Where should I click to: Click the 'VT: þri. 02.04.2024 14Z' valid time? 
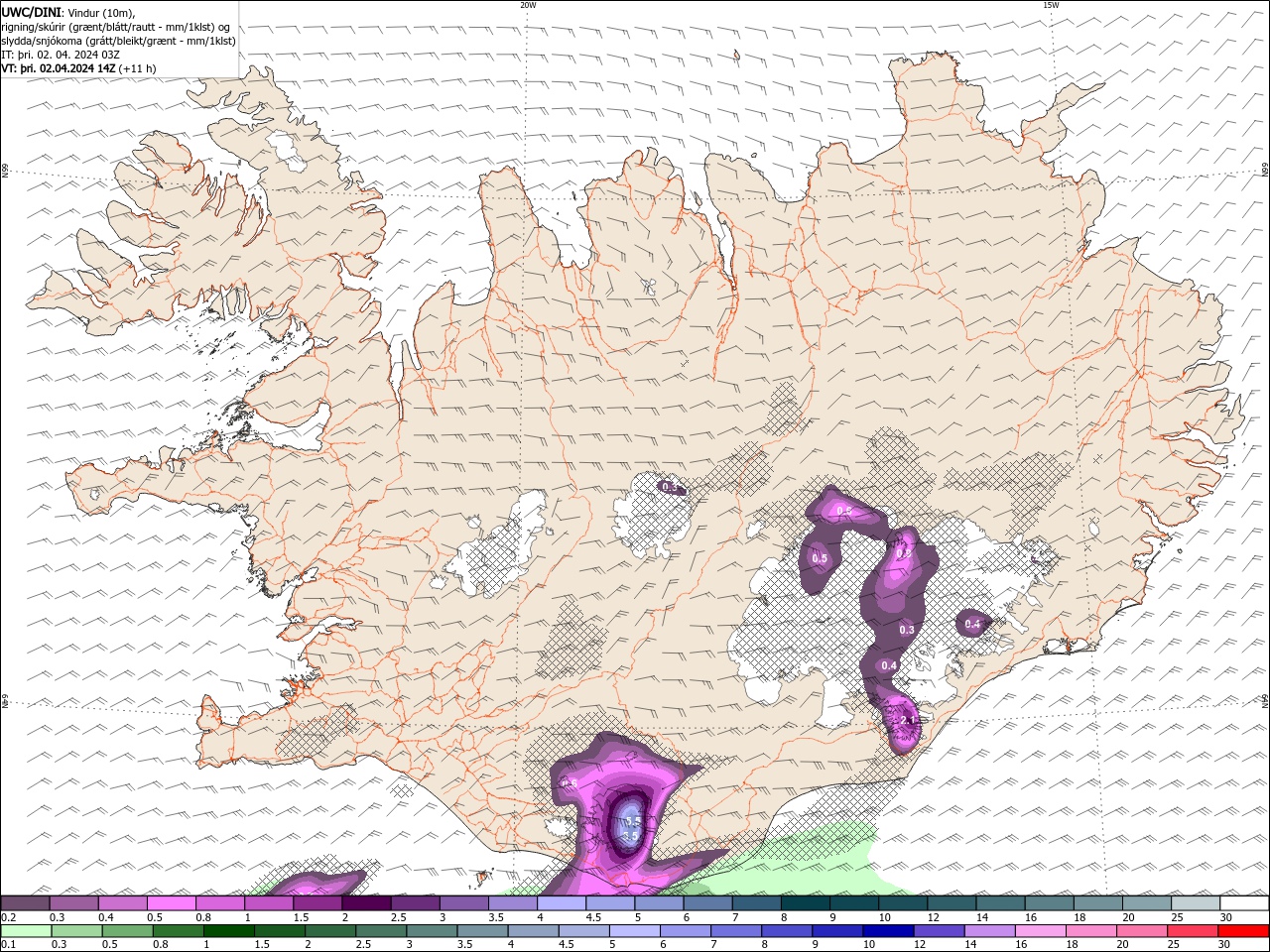59,68
